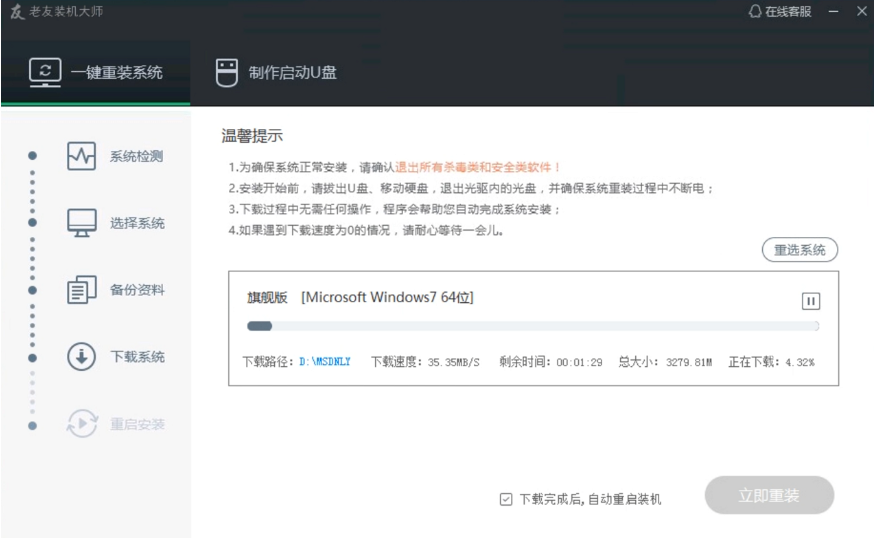
Task: Click the 系统检测 heartbeat icon
Action: coord(82,156)
